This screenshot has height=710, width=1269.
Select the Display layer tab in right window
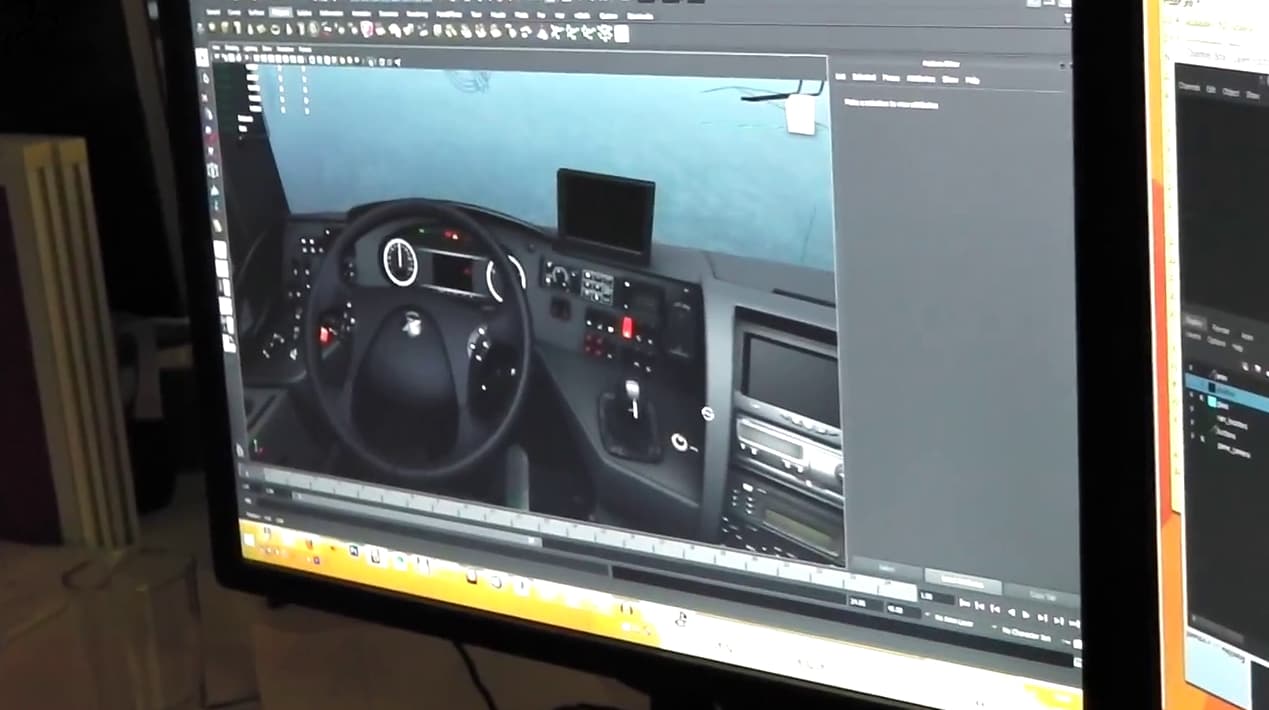1194,320
